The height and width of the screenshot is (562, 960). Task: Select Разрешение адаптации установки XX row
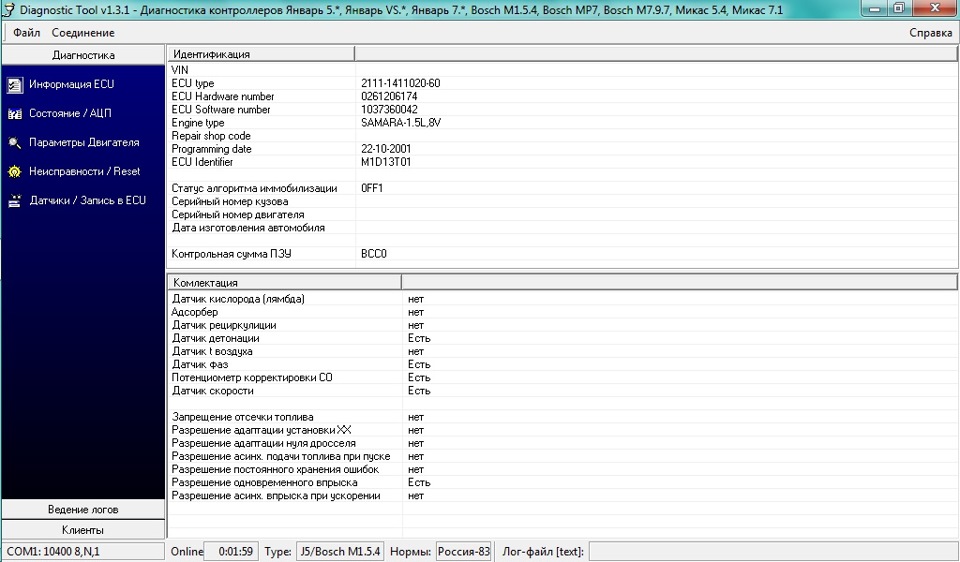(562, 430)
